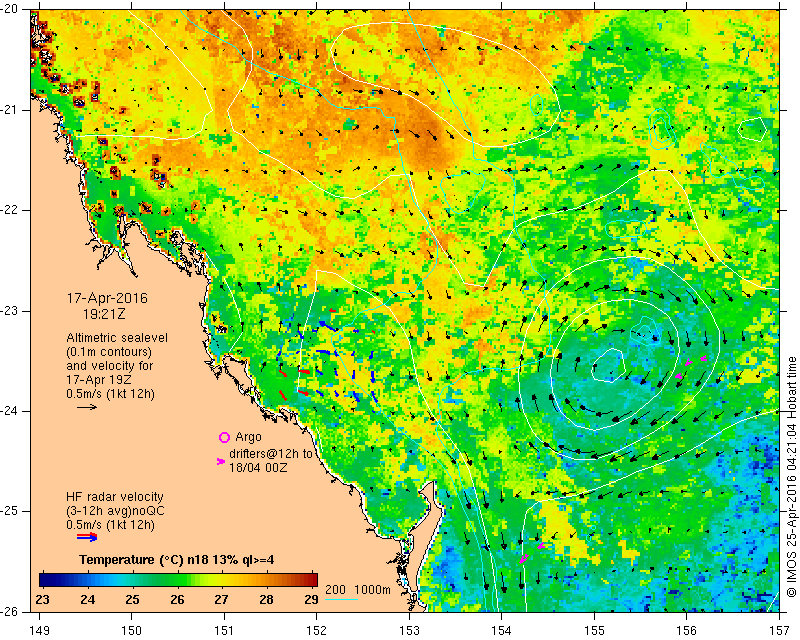Click the longitude axis label 150

pos(132,632)
